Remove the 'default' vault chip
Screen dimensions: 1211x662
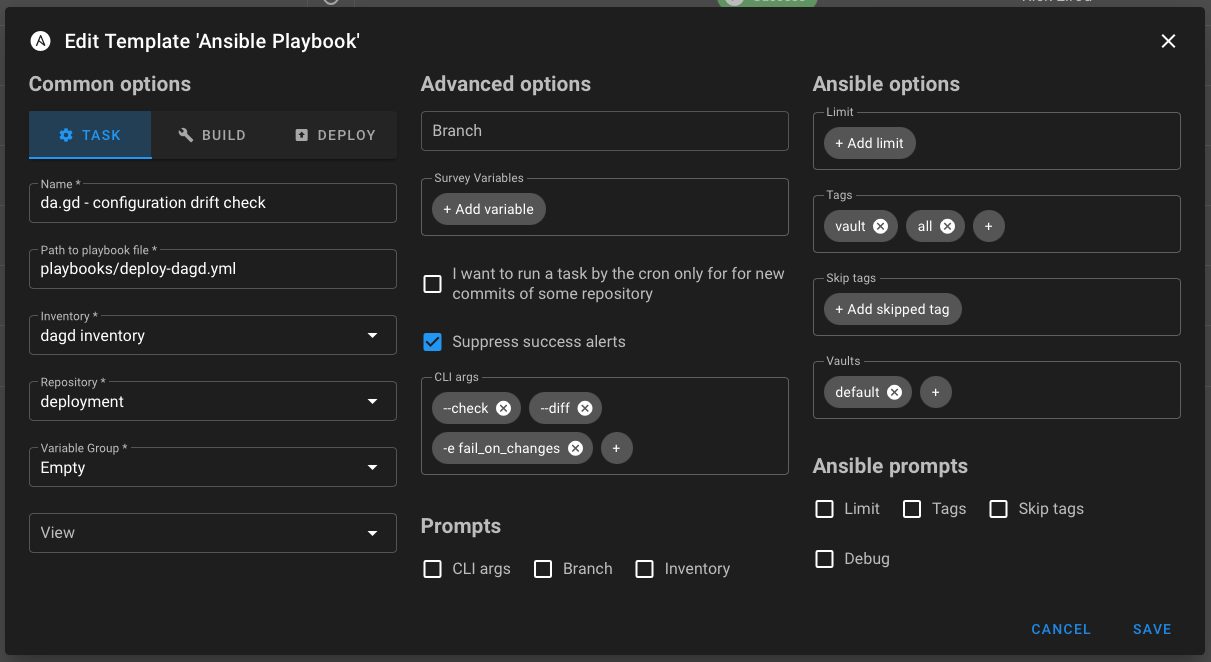894,392
